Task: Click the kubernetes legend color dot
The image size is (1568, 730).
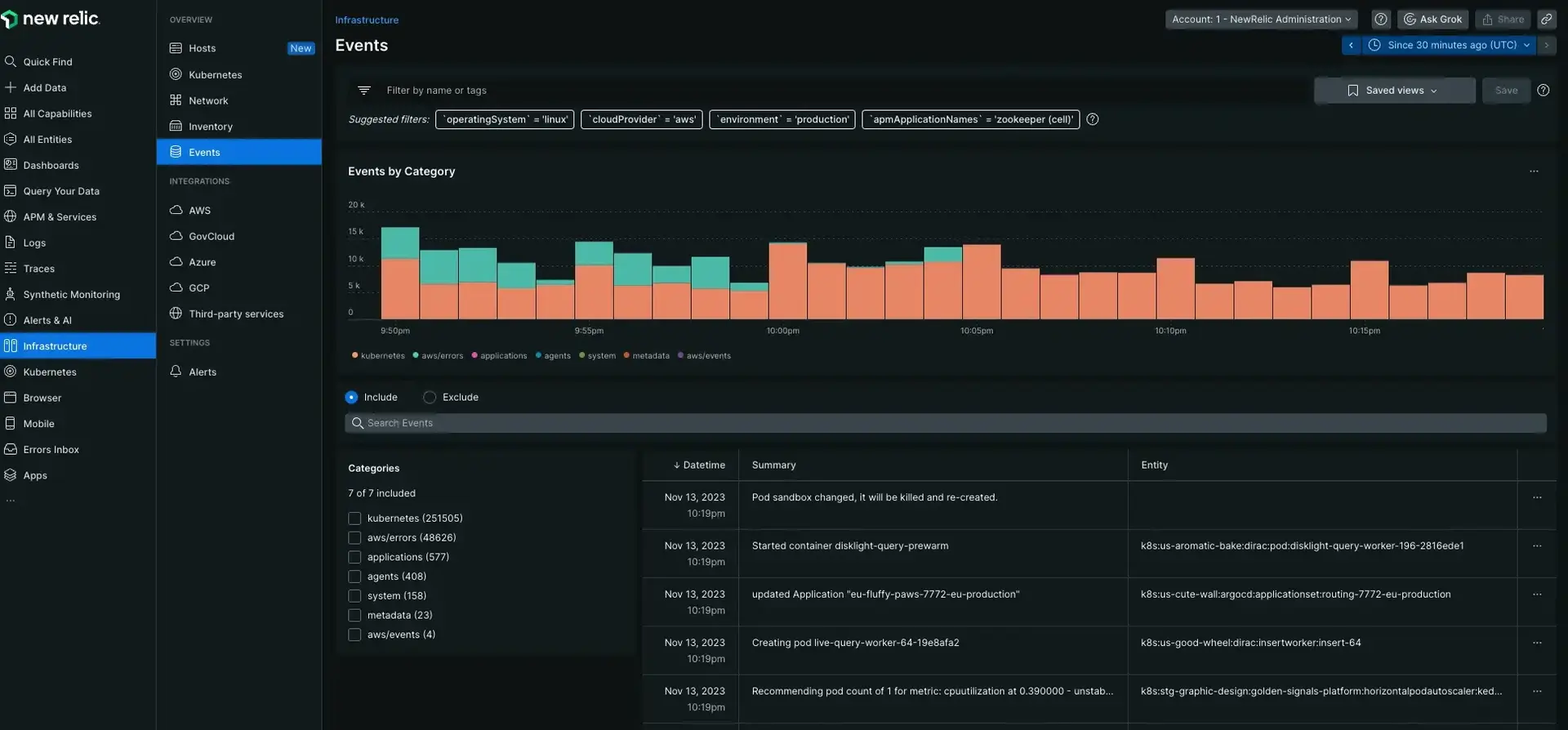Action: click(x=354, y=355)
